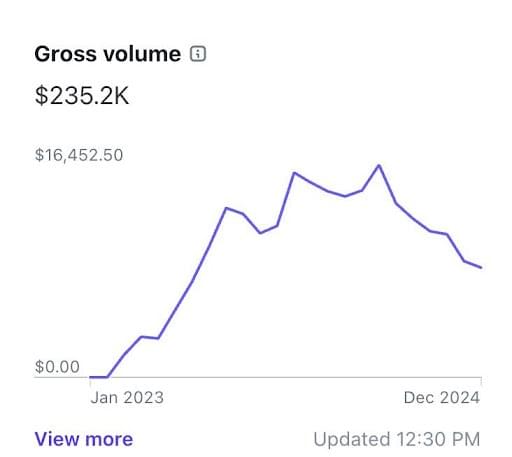Click the x-axis tick above Dec 2024

click(x=481, y=382)
